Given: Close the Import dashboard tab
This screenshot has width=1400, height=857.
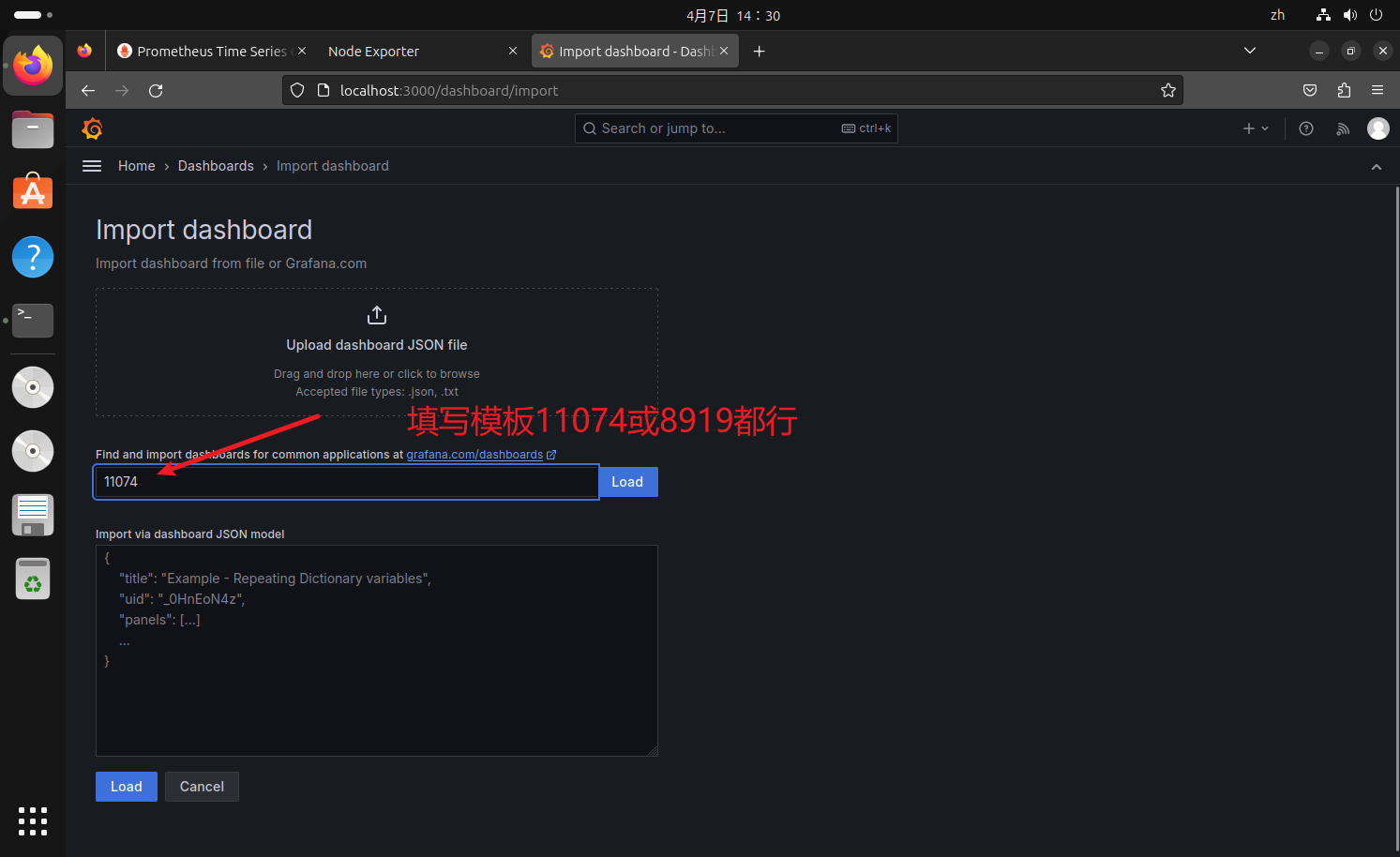Looking at the screenshot, I should pyautogui.click(x=724, y=51).
